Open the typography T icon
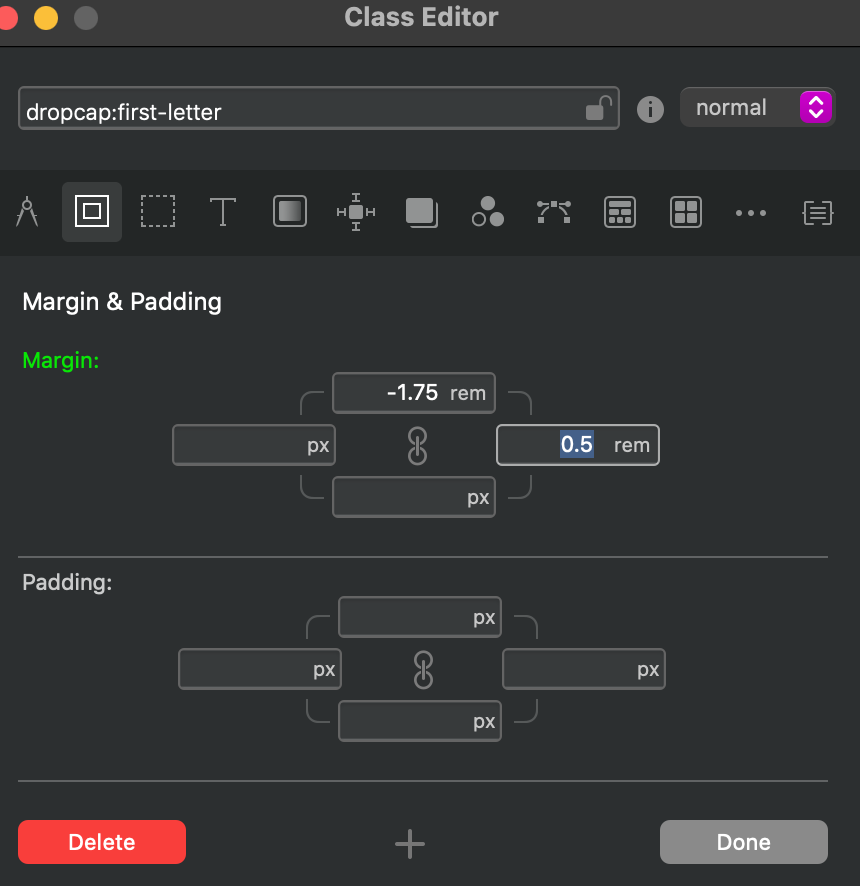The width and height of the screenshot is (860, 886). (x=222, y=212)
